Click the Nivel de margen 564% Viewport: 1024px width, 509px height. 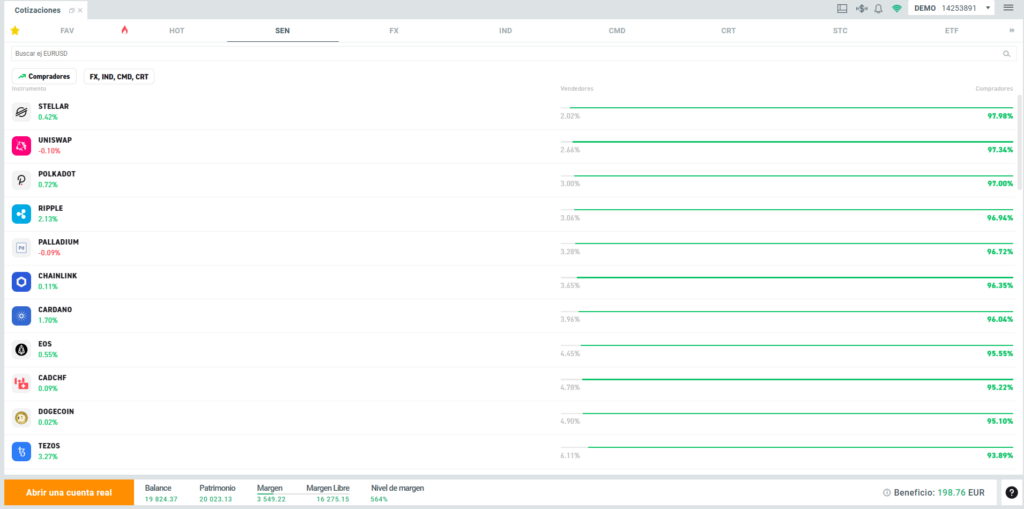pyautogui.click(x=379, y=499)
